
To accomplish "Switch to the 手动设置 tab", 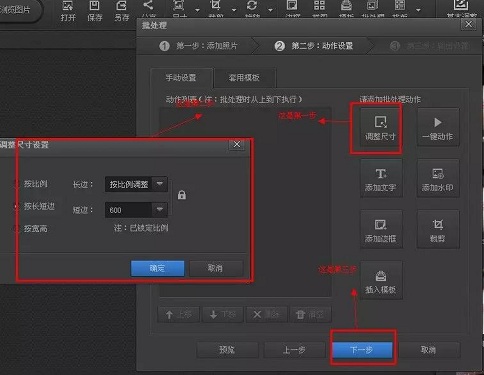I will pyautogui.click(x=181, y=78).
